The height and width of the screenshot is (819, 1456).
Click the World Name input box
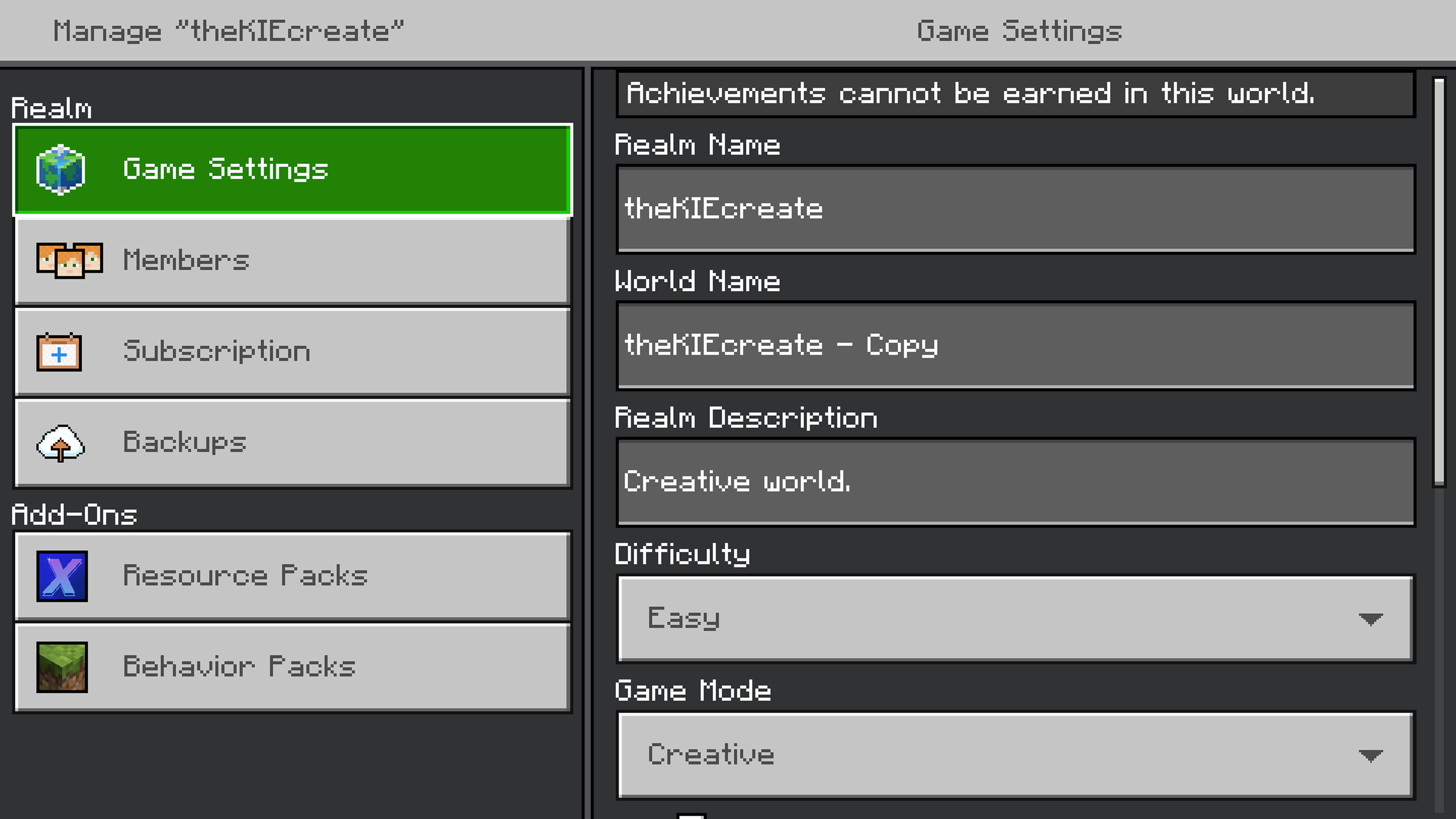click(1015, 345)
